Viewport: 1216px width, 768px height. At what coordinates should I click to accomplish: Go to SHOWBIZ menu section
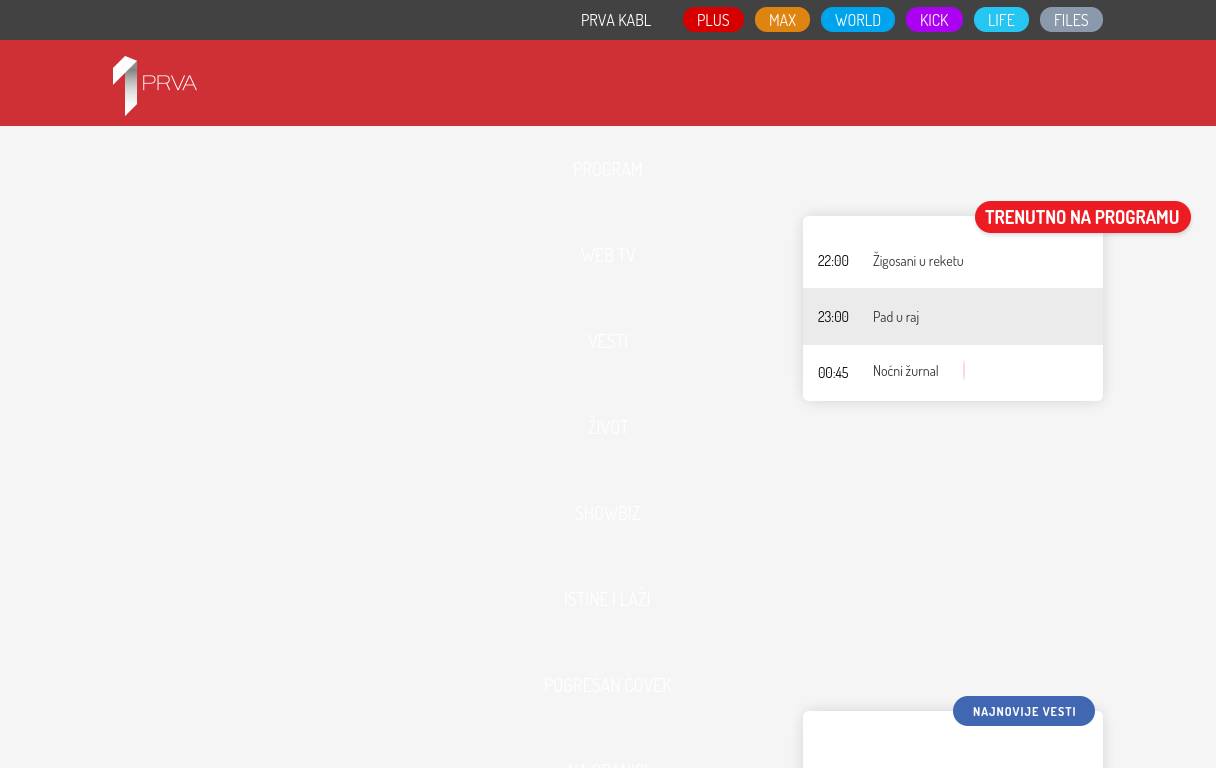(x=607, y=513)
